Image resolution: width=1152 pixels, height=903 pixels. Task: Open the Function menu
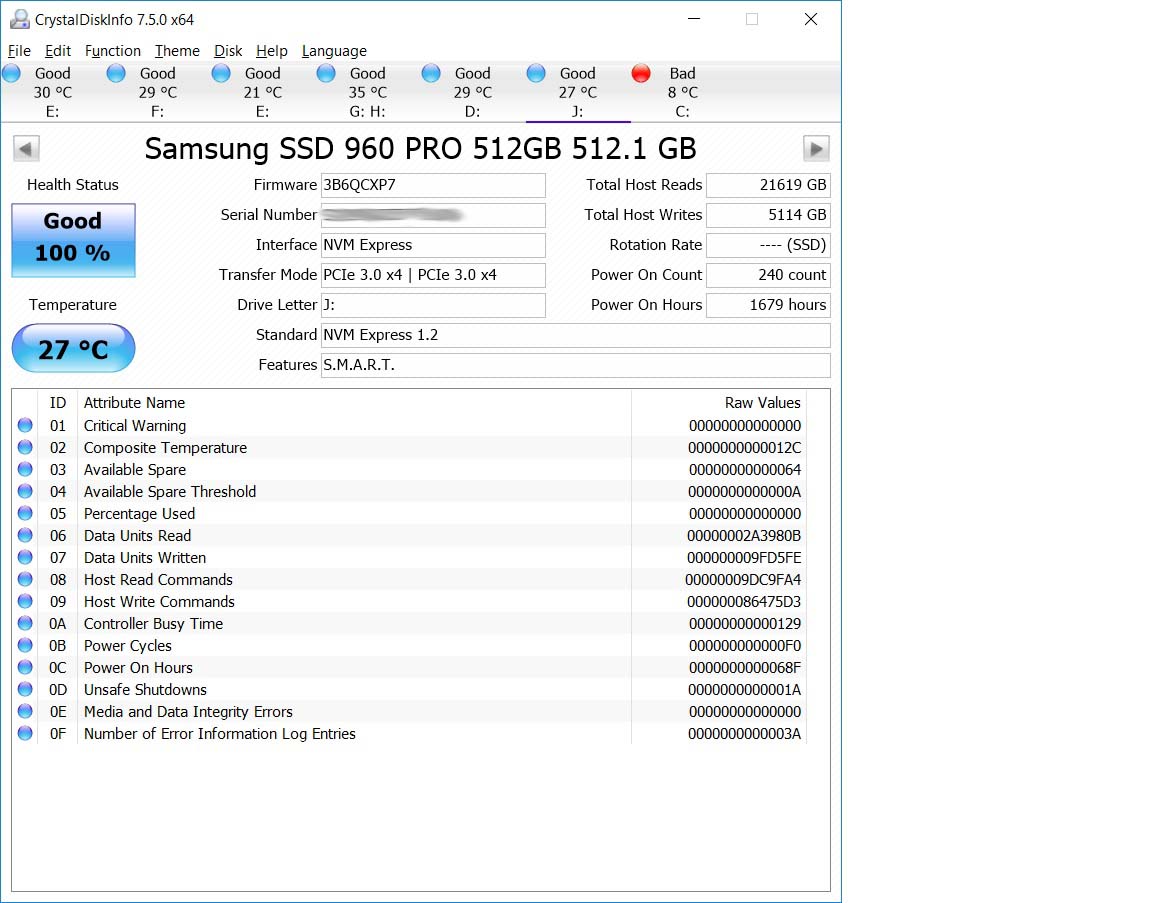(112, 51)
